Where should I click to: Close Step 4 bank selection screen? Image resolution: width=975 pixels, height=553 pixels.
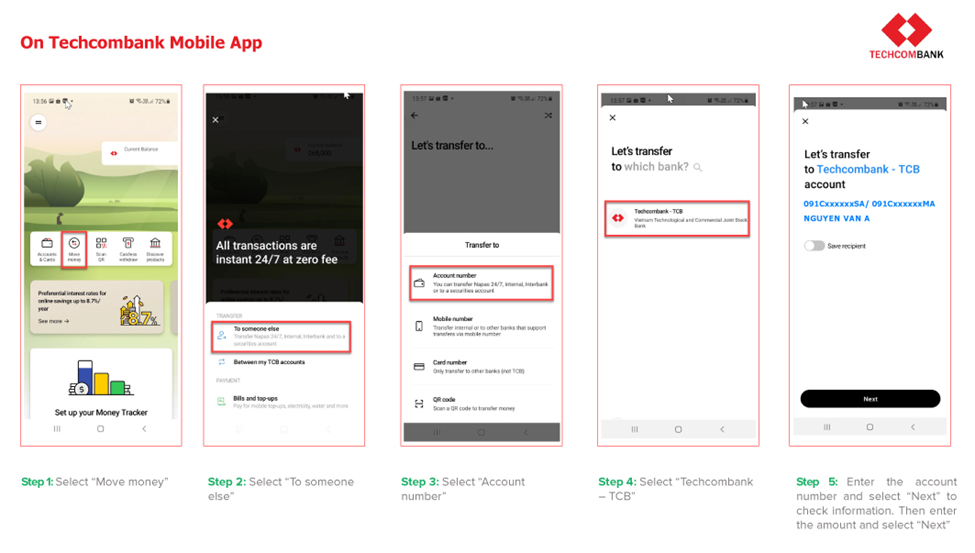612,118
